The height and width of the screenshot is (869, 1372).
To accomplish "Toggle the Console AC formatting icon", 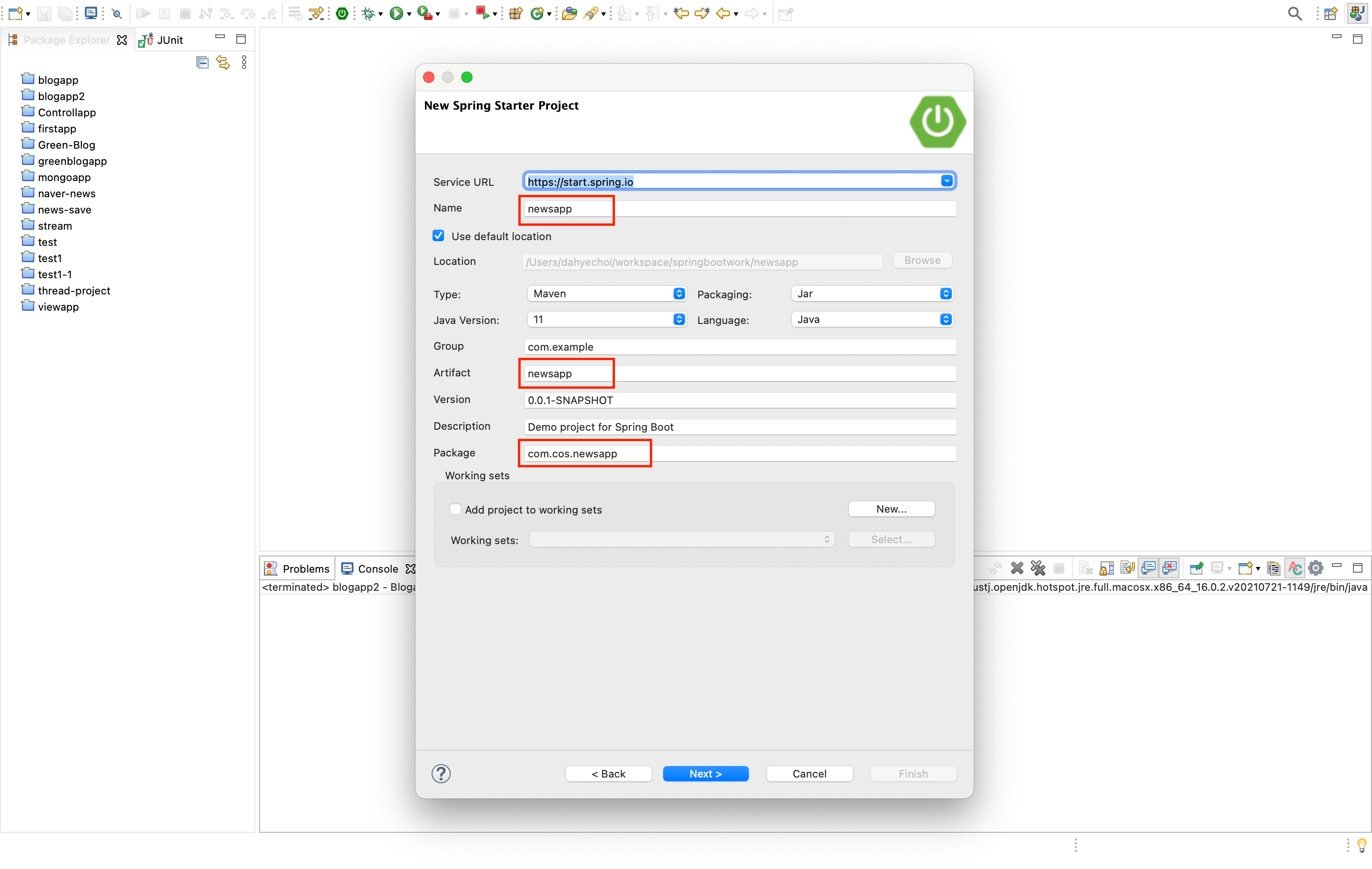I will tap(1294, 568).
